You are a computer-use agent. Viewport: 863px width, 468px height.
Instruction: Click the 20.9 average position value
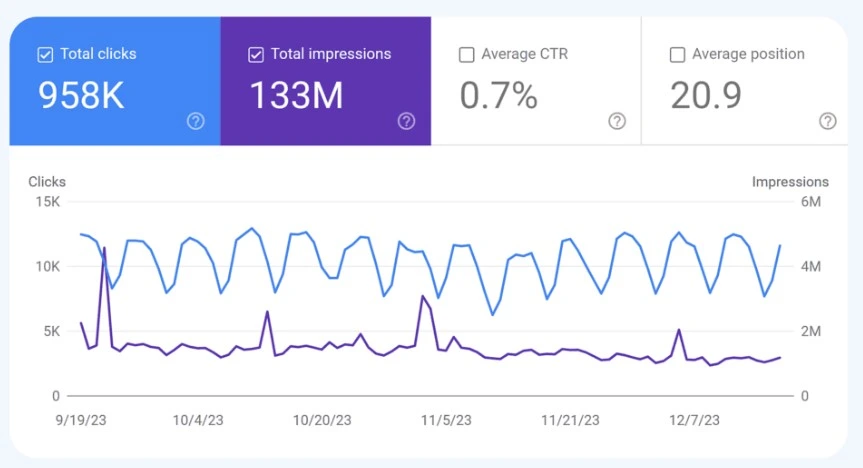(706, 95)
